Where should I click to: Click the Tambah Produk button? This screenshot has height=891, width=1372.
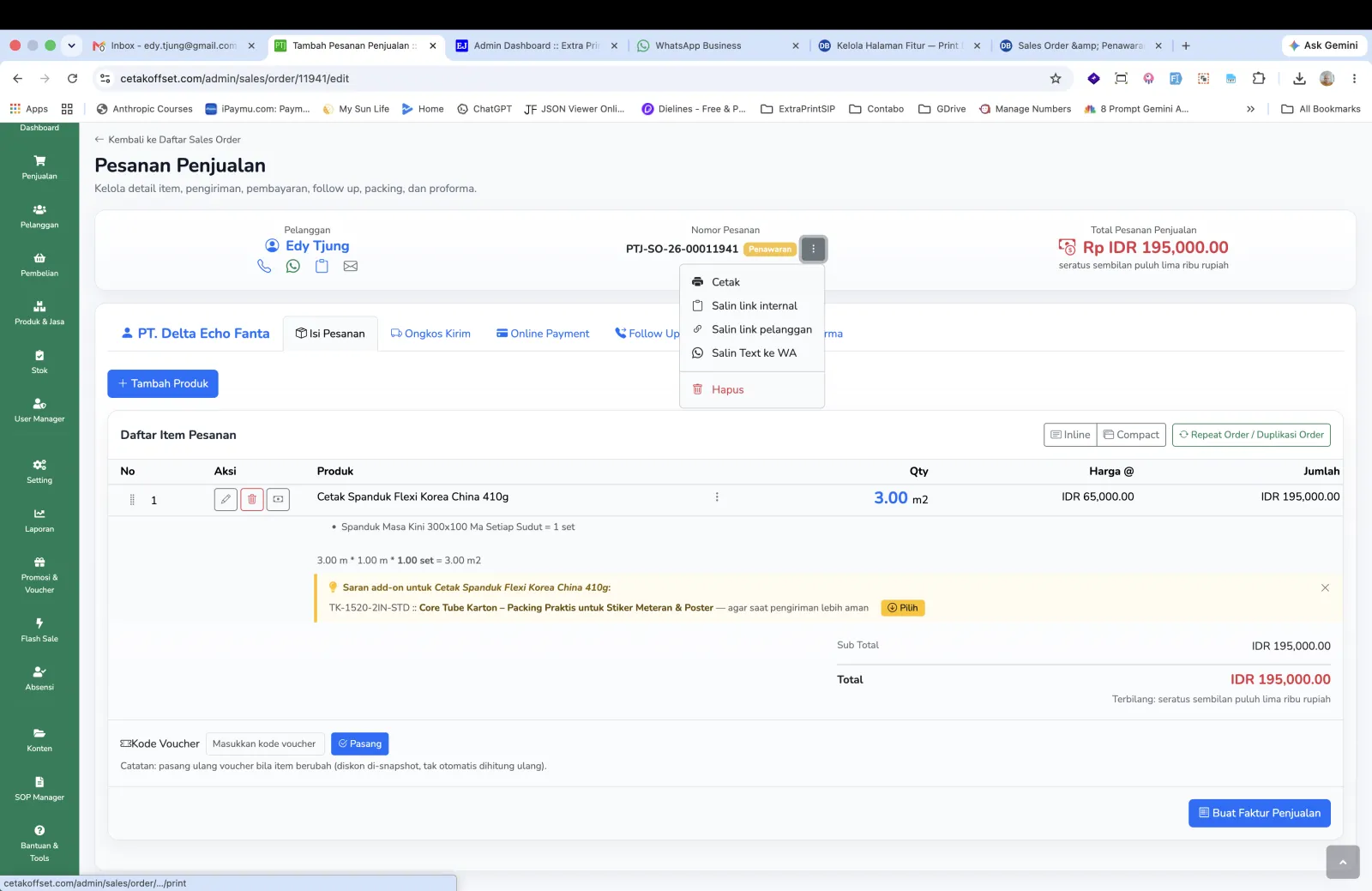(x=163, y=383)
